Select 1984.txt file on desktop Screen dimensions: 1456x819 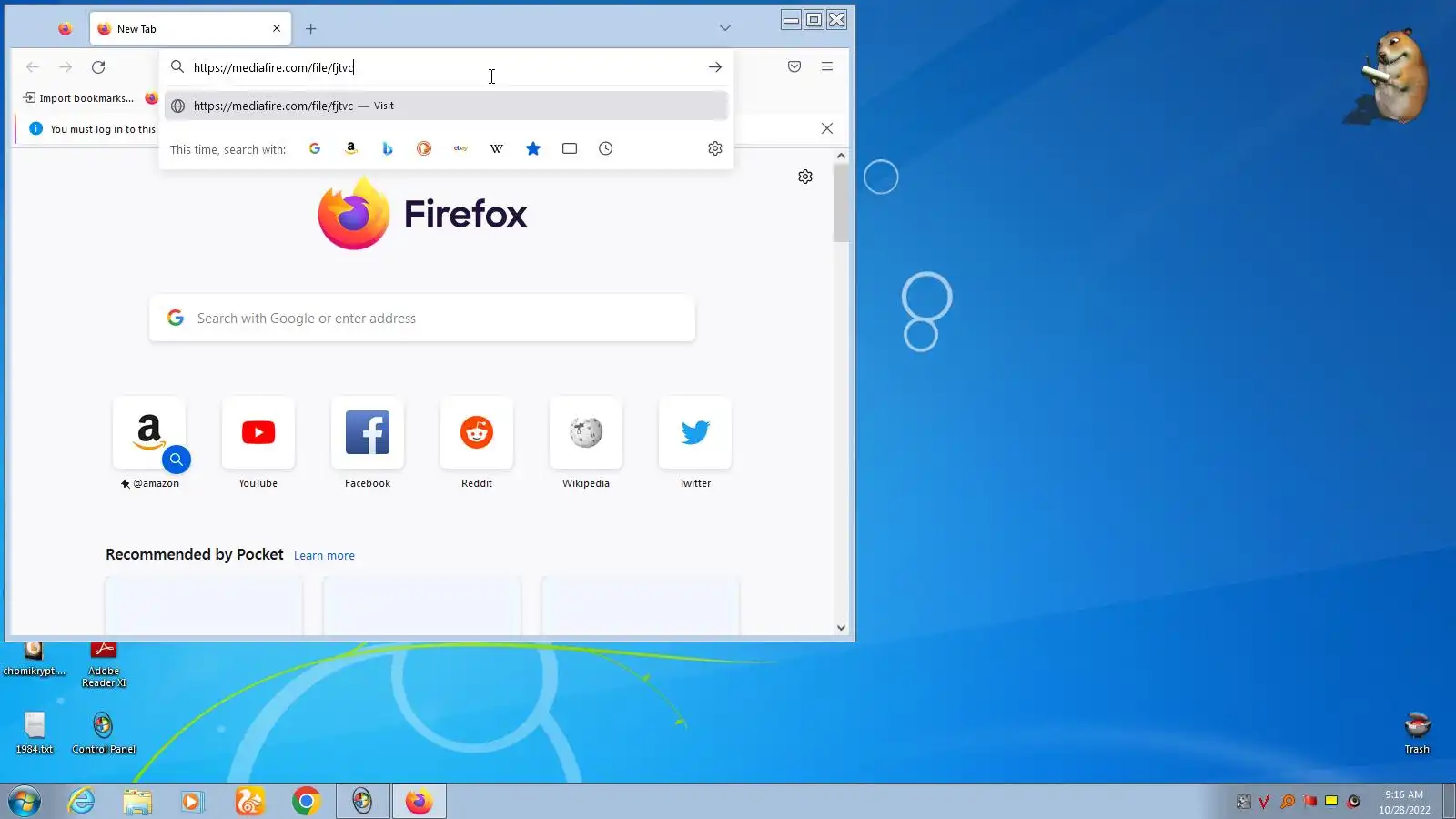pyautogui.click(x=35, y=733)
